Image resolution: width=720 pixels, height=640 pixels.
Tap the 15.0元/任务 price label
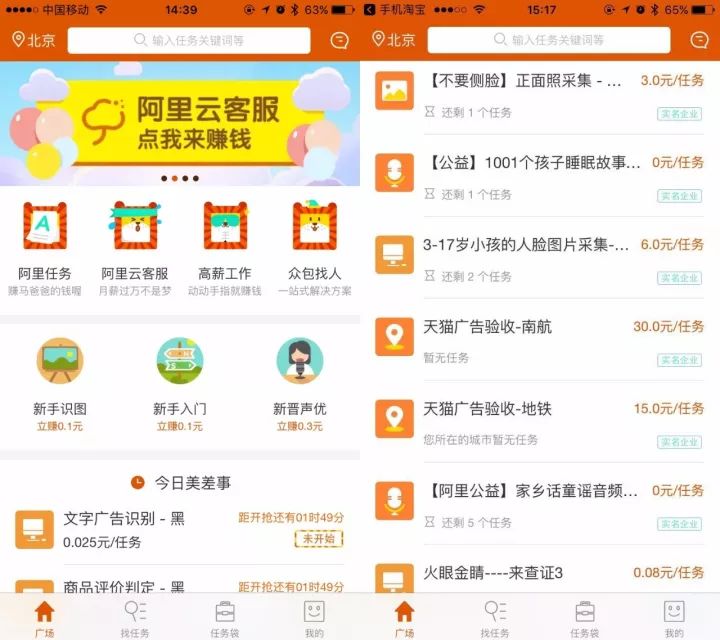(669, 408)
